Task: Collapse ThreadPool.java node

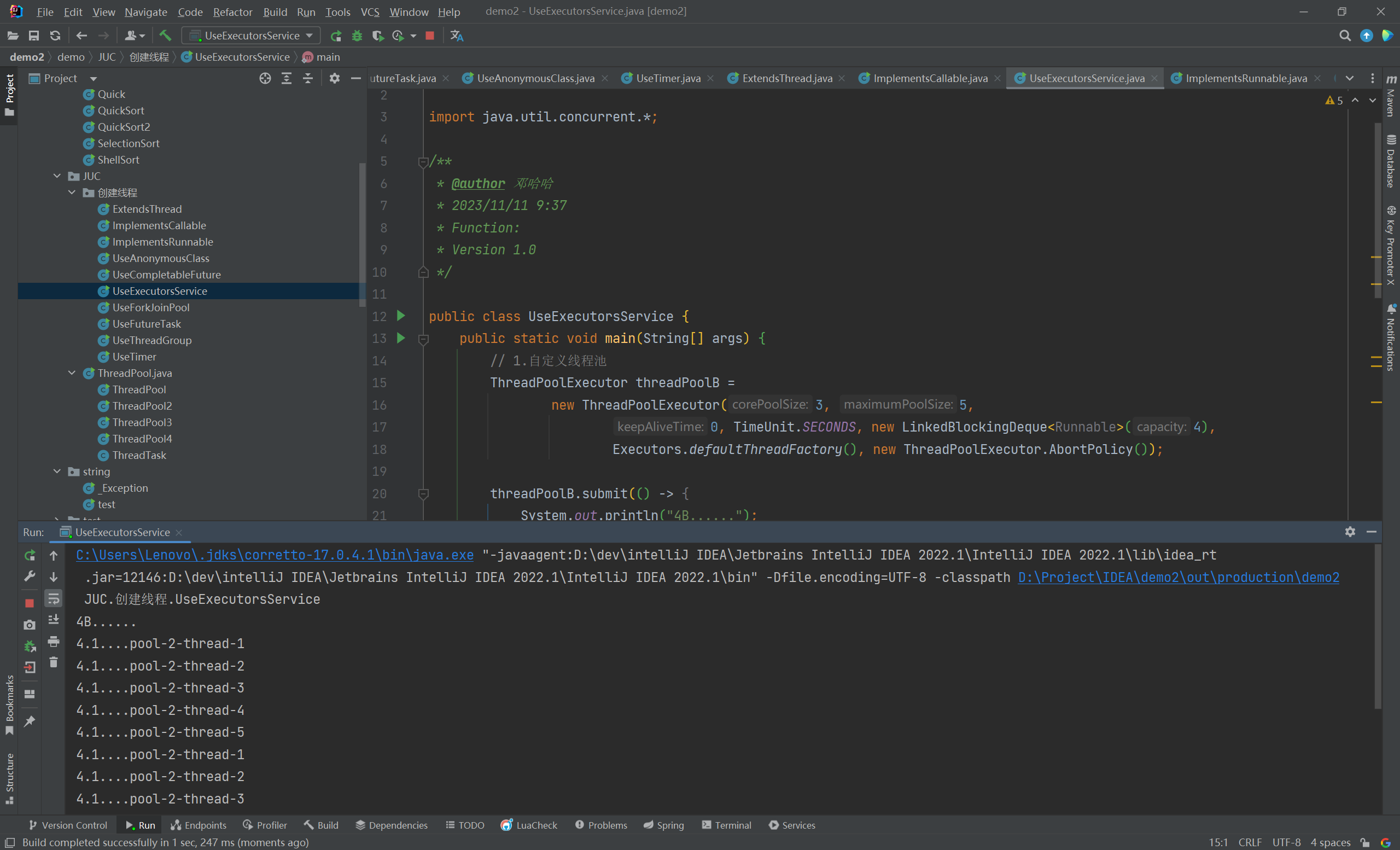Action: click(72, 373)
